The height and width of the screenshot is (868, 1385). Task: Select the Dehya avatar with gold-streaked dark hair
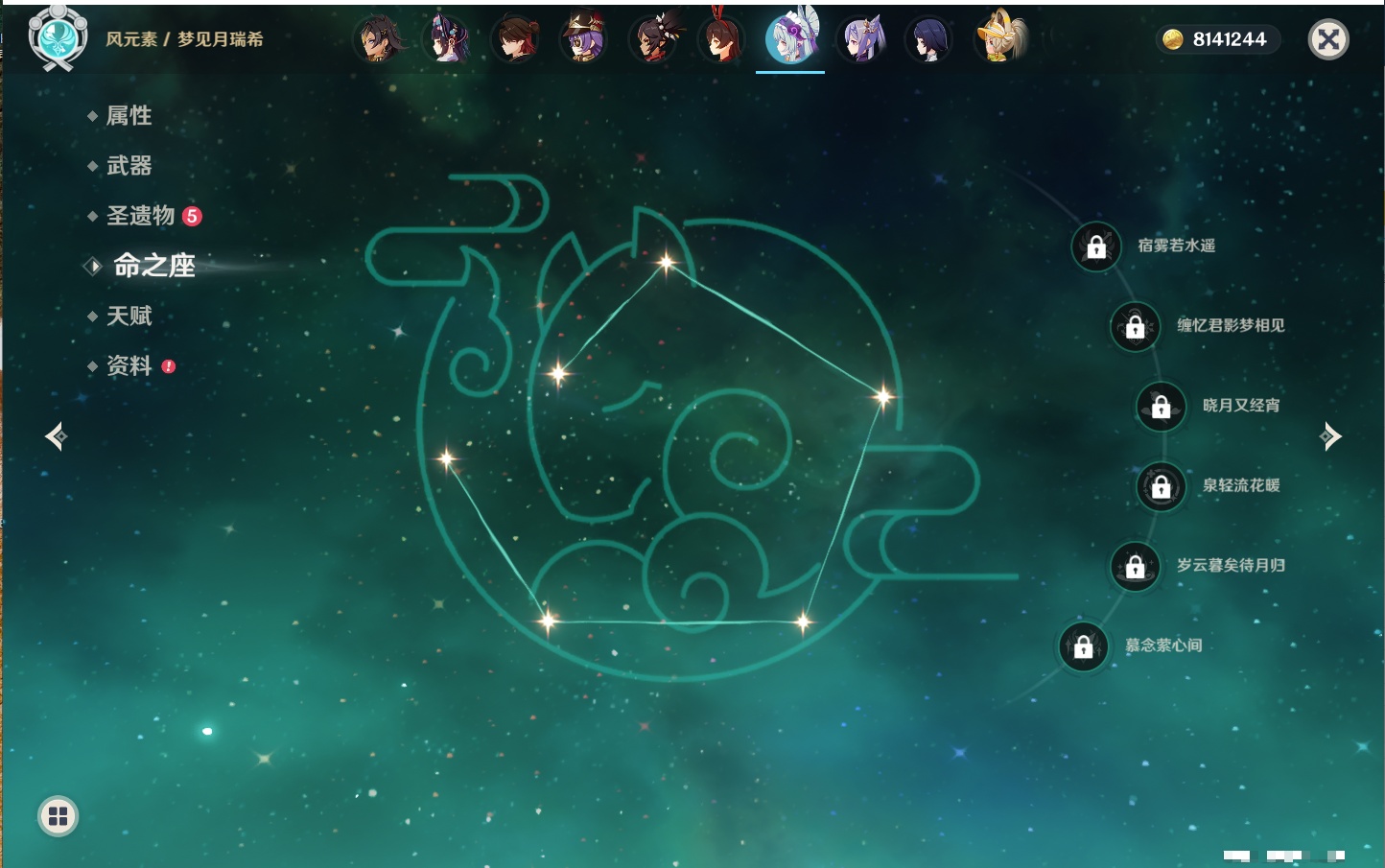click(378, 39)
